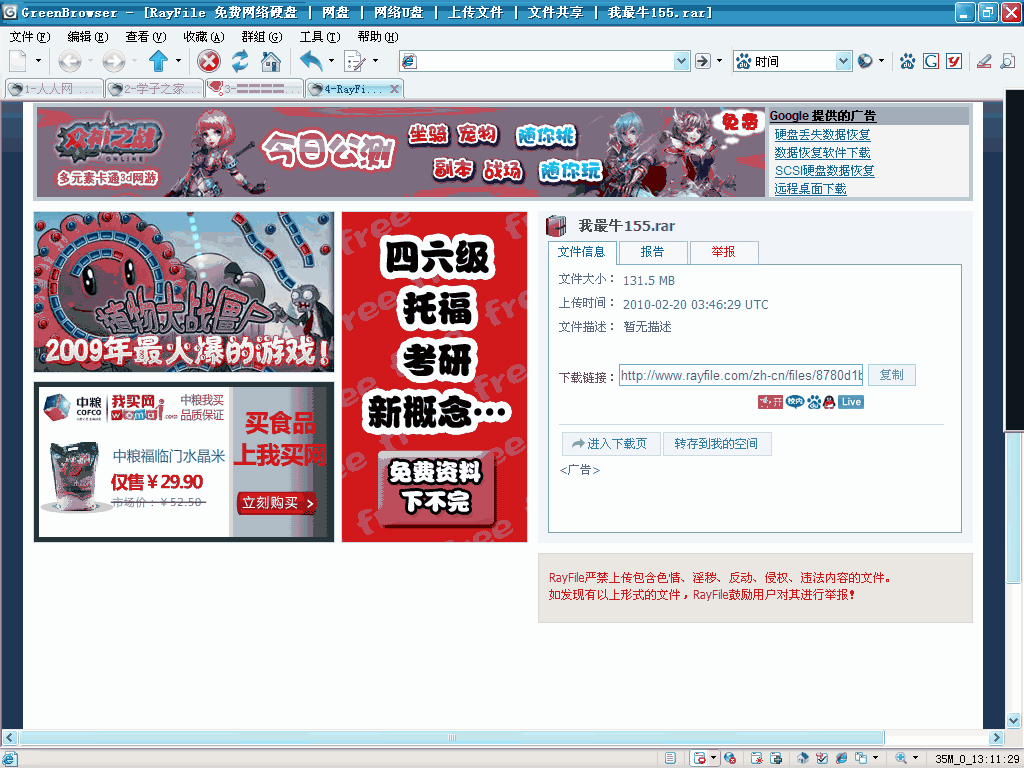1024x768 pixels.
Task: Click the horizontal scrollbar thumb
Action: pos(452,737)
